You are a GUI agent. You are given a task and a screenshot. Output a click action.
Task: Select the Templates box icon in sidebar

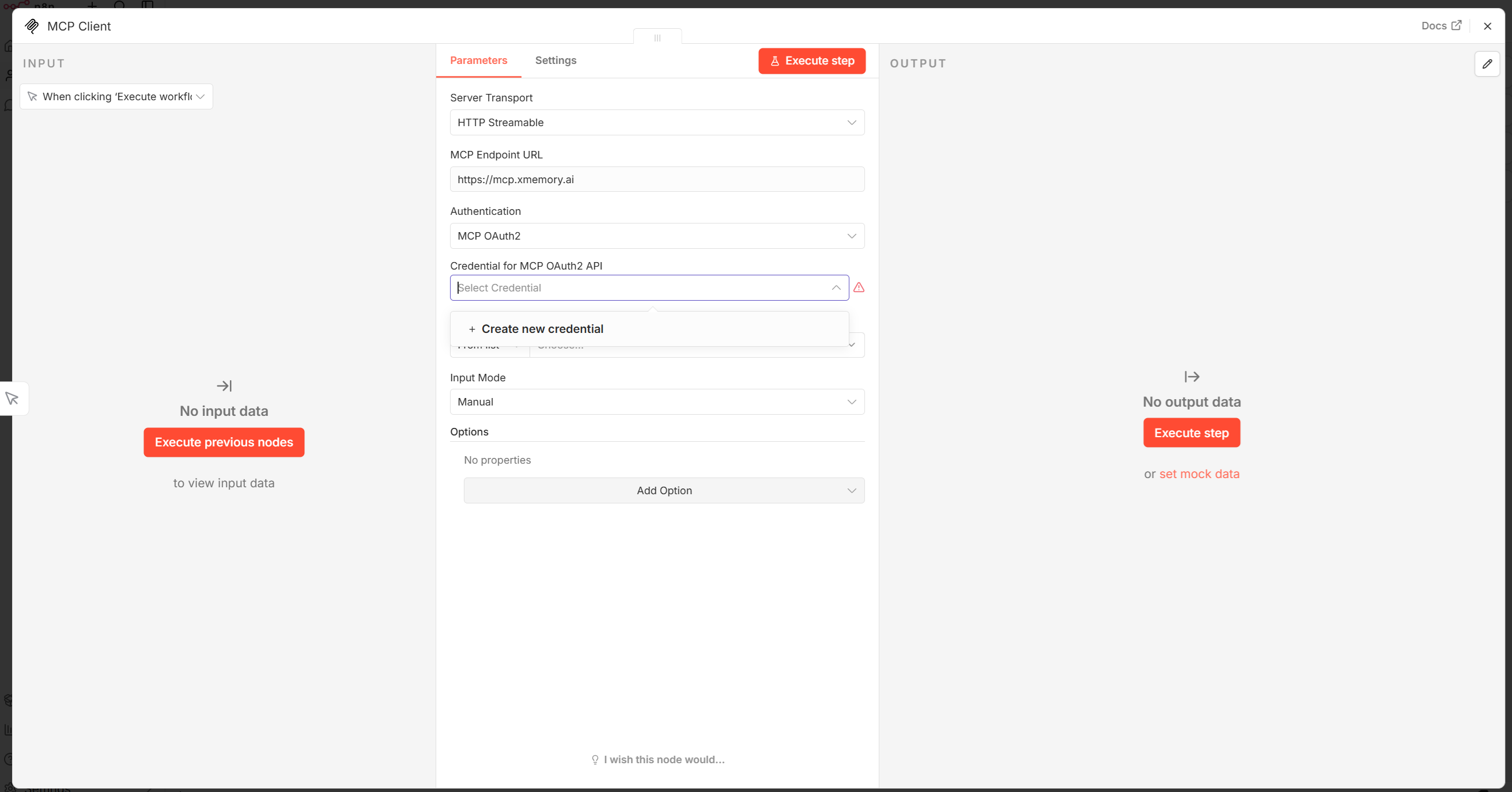pyautogui.click(x=9, y=700)
